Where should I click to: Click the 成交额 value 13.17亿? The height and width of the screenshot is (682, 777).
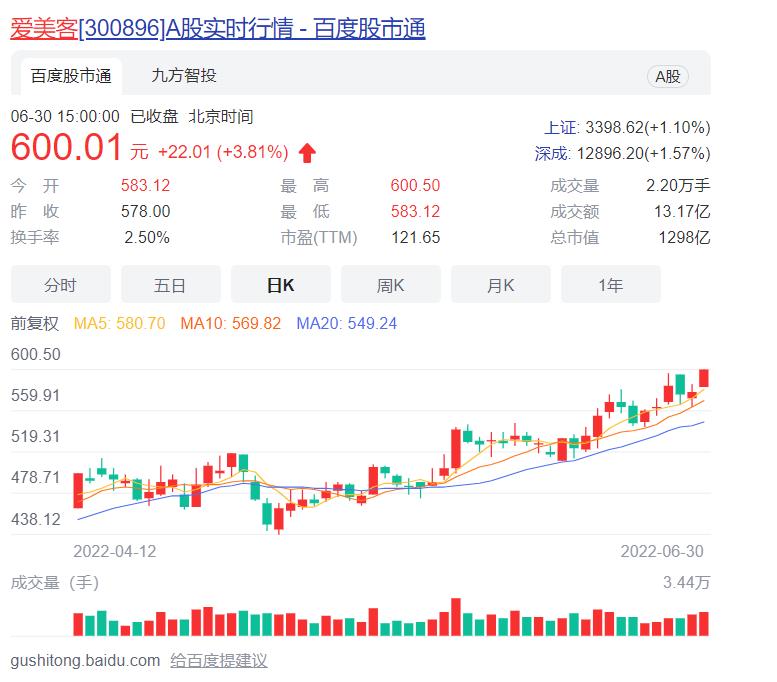[682, 212]
